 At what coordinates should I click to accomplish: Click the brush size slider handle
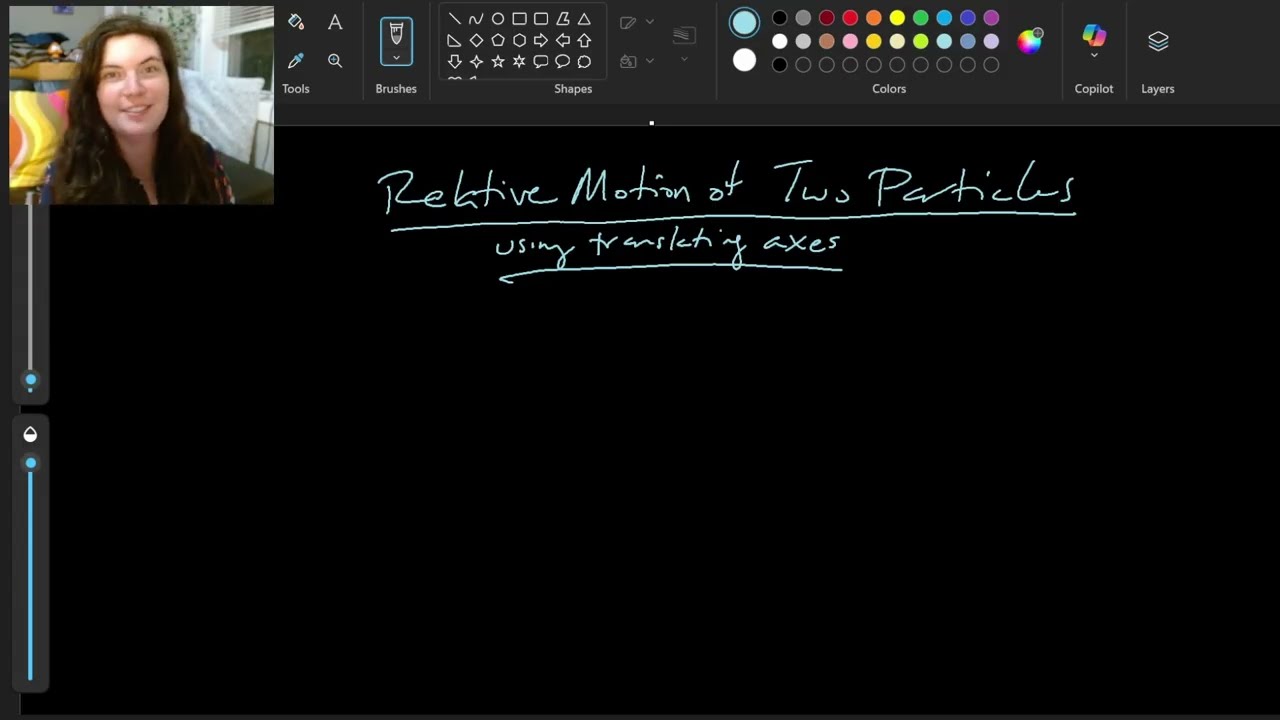30,380
